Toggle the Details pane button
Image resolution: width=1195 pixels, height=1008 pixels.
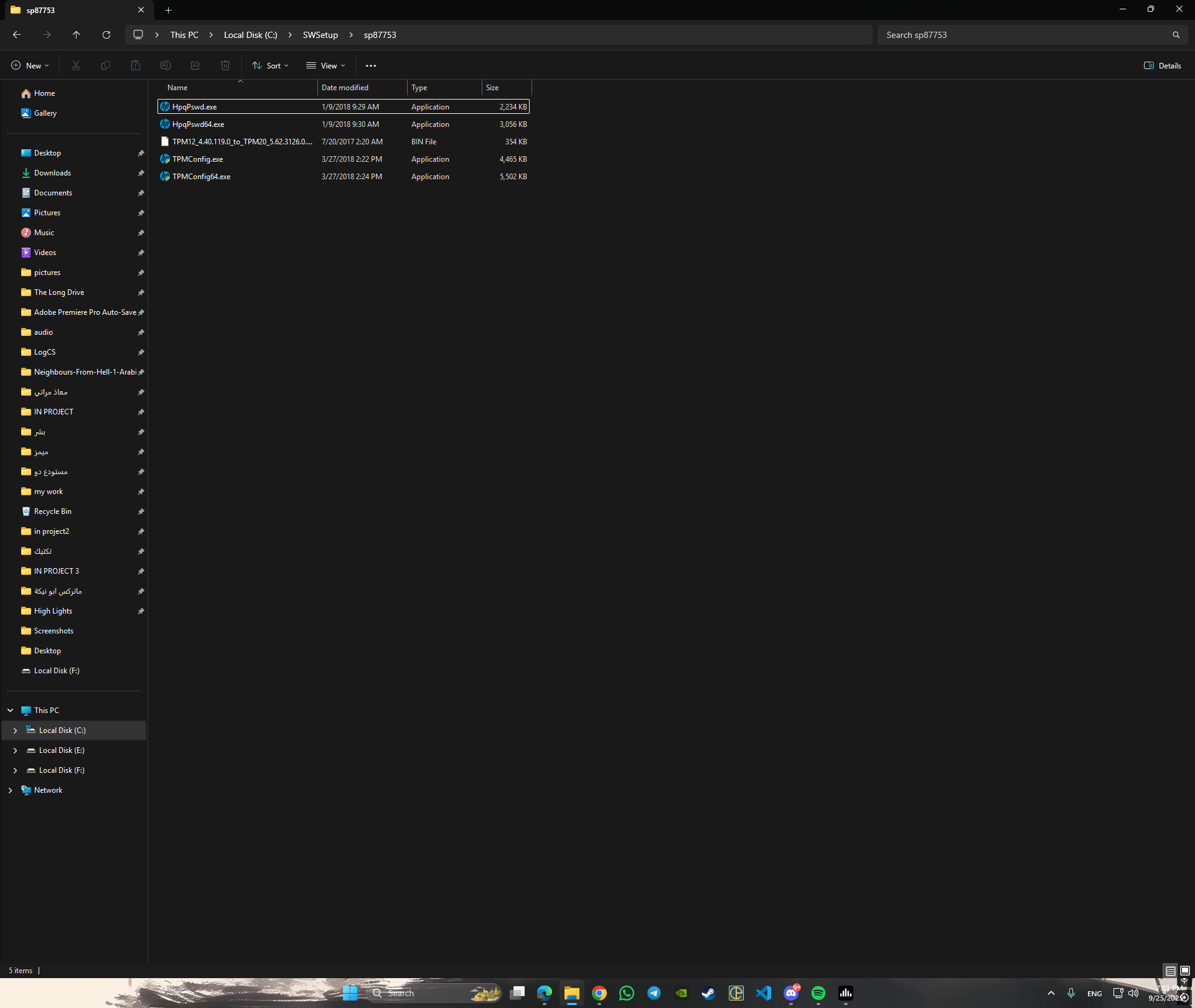tap(1162, 65)
